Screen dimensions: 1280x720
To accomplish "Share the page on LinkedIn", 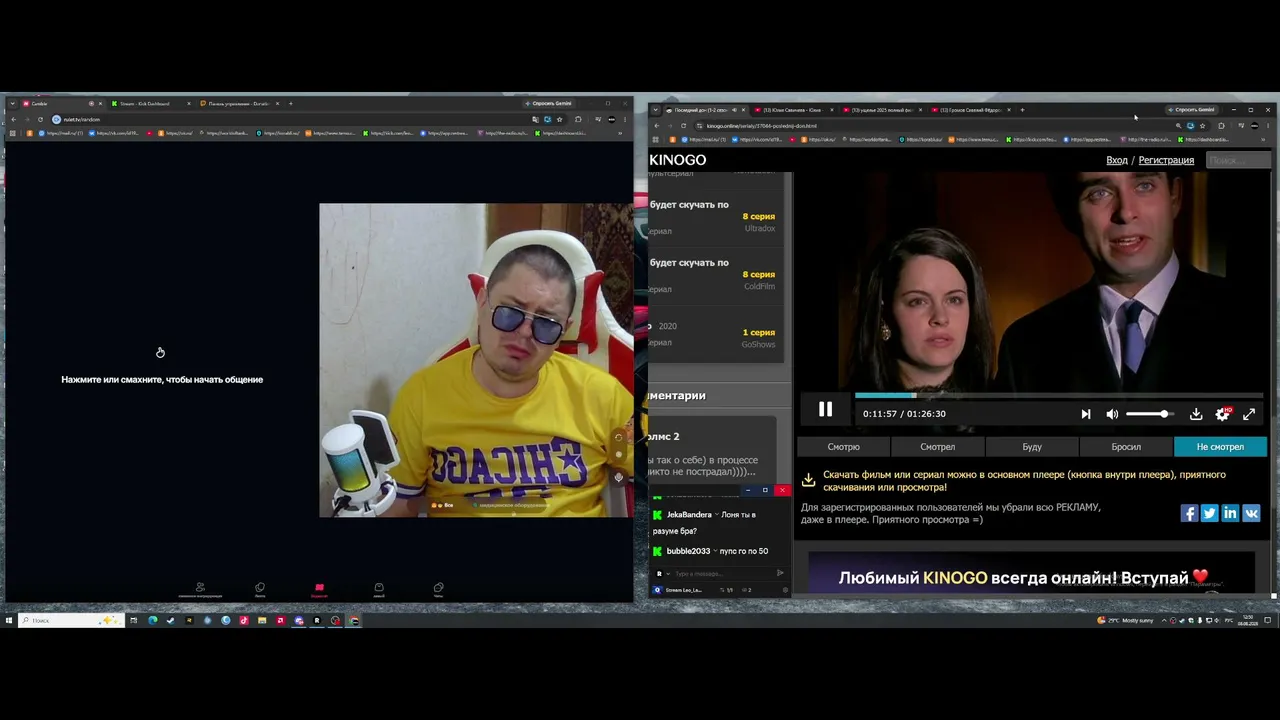I will (1230, 513).
